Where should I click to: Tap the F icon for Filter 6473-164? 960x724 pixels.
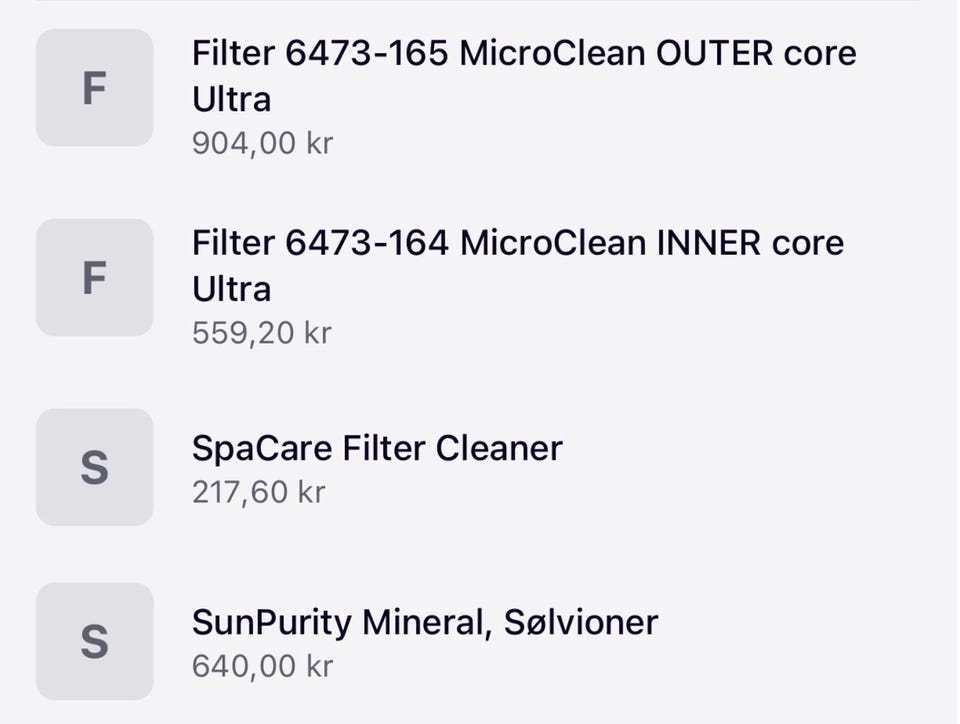coord(95,277)
